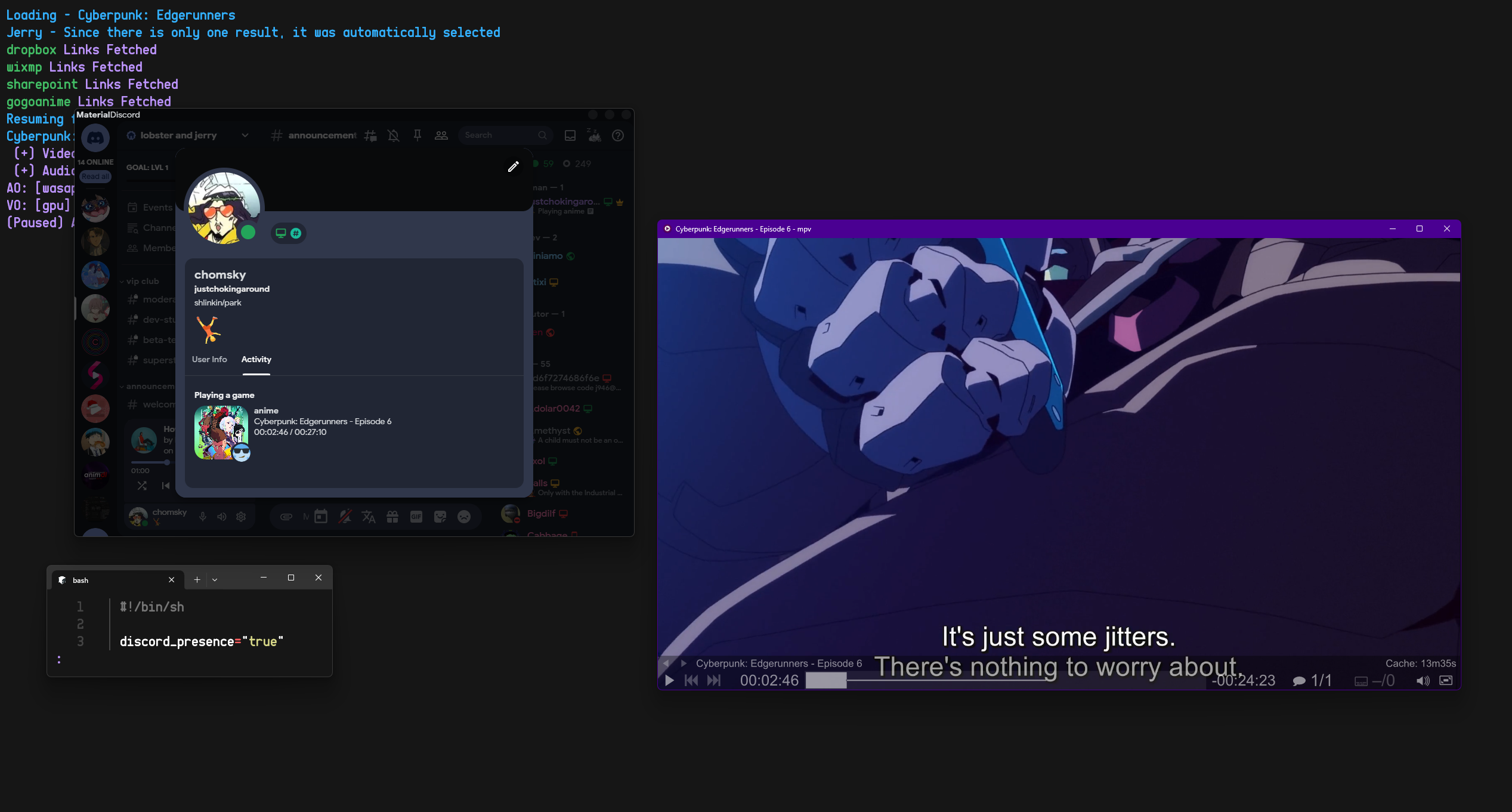Click the threads icon in channel header
Screen dimensions: 1512x812
370,135
